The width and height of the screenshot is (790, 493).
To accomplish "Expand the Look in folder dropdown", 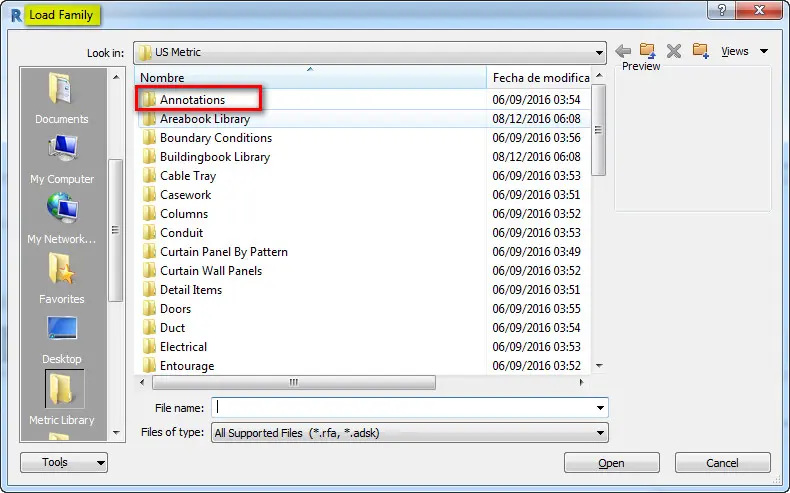I will point(599,52).
